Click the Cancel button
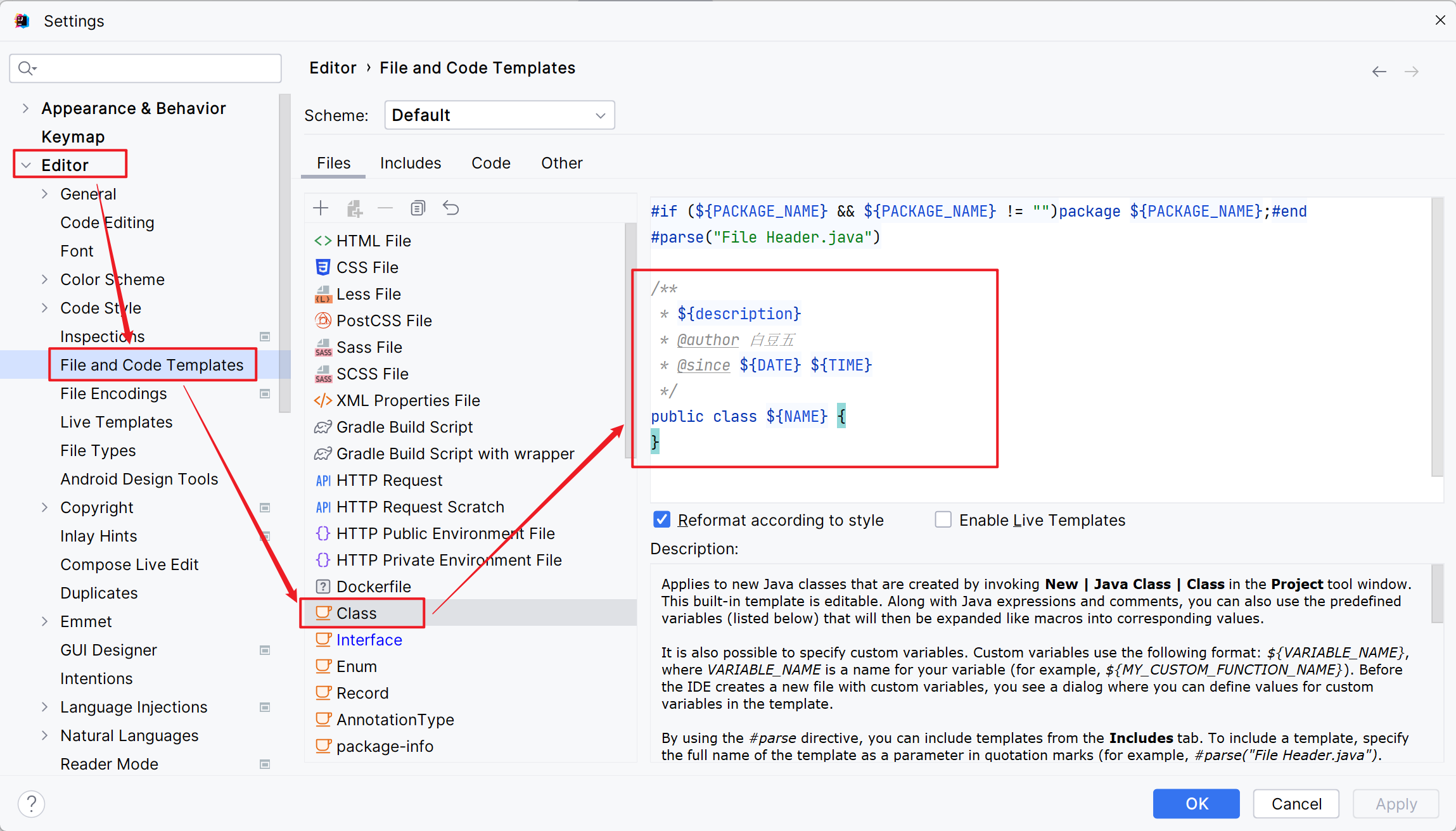Viewport: 1456px width, 831px height. coord(1296,804)
